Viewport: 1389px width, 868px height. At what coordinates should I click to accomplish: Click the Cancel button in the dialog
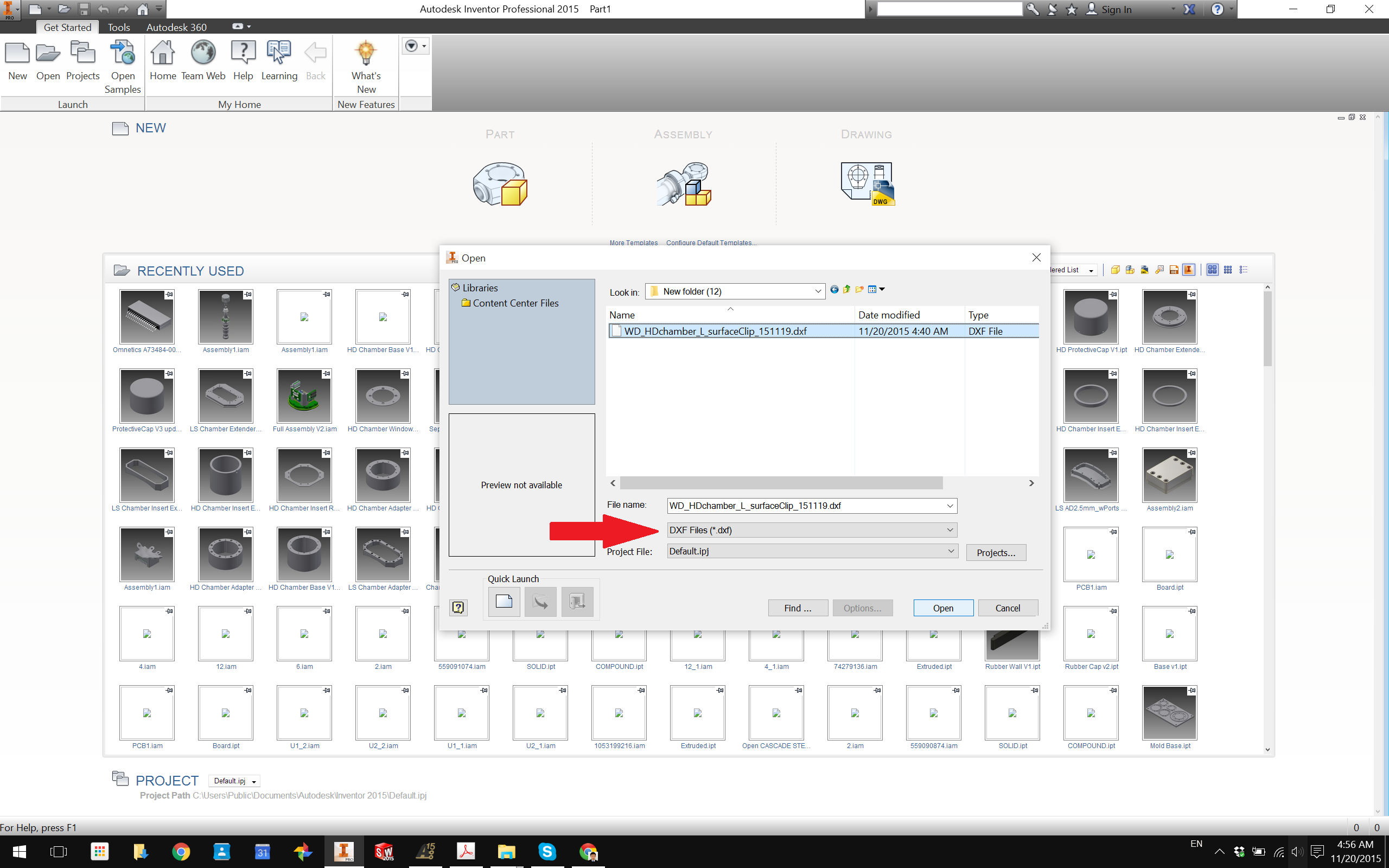[1008, 608]
